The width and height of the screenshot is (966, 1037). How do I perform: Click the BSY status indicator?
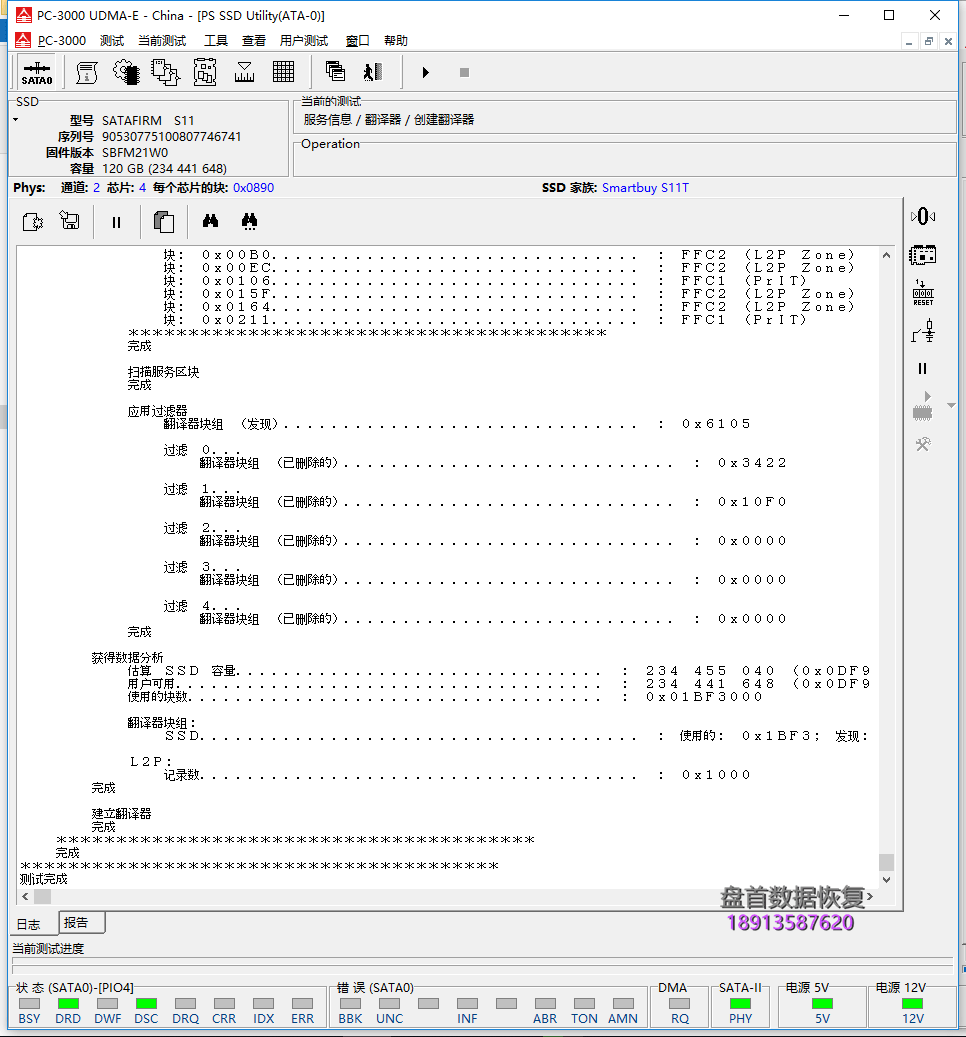click(29, 1004)
